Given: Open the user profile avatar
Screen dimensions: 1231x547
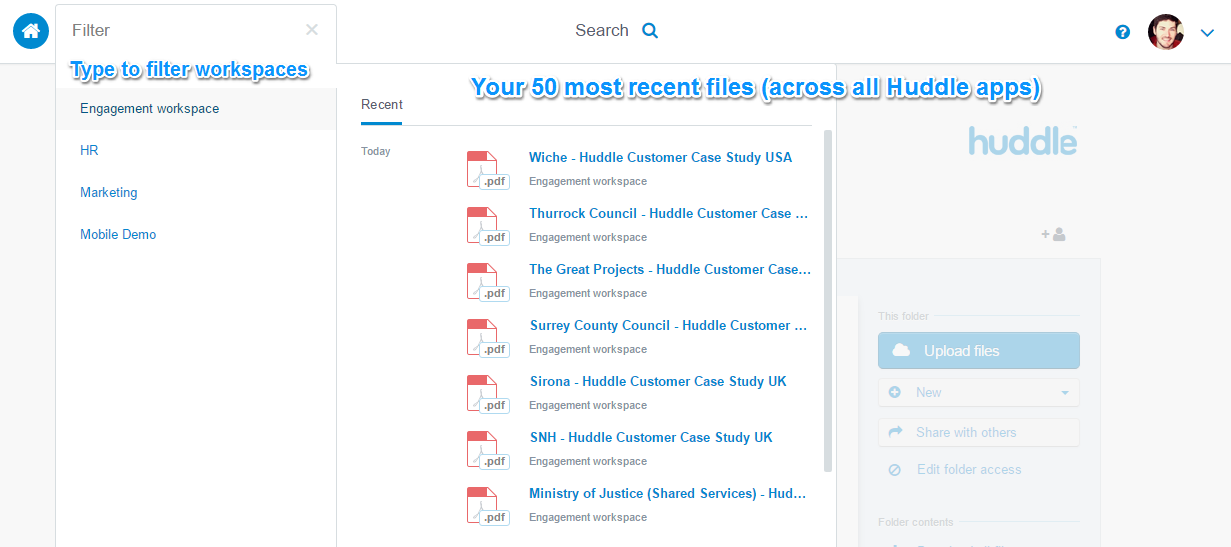Looking at the screenshot, I should tap(1166, 32).
